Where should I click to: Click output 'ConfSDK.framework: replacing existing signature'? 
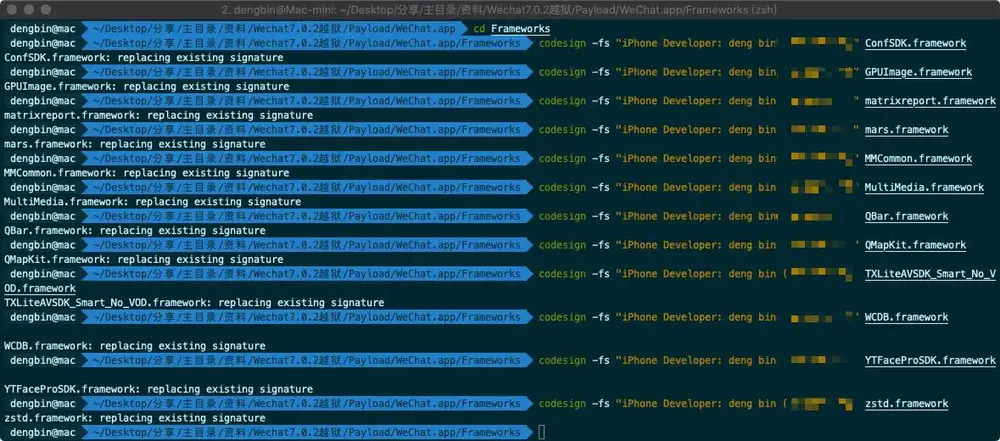(143, 57)
